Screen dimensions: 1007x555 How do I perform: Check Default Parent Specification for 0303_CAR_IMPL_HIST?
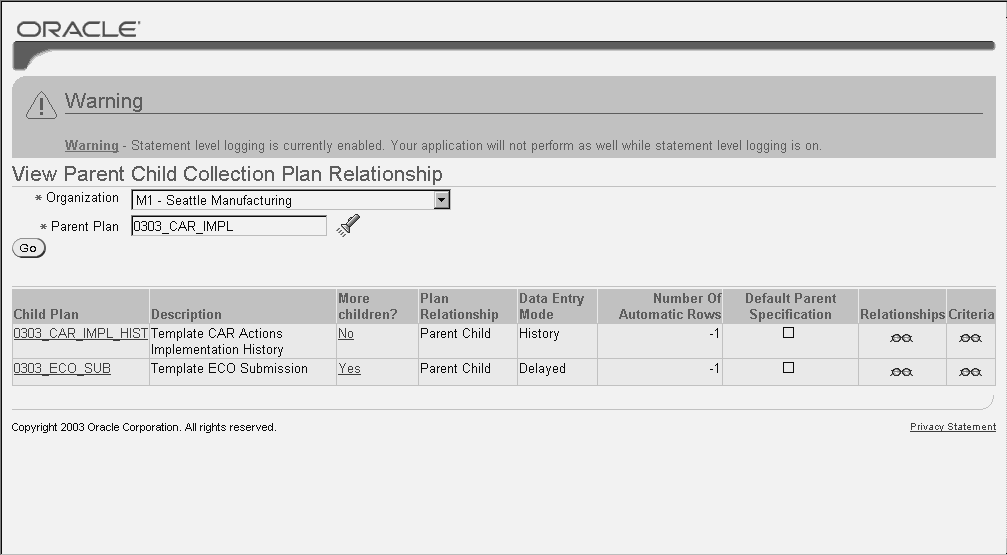788,333
